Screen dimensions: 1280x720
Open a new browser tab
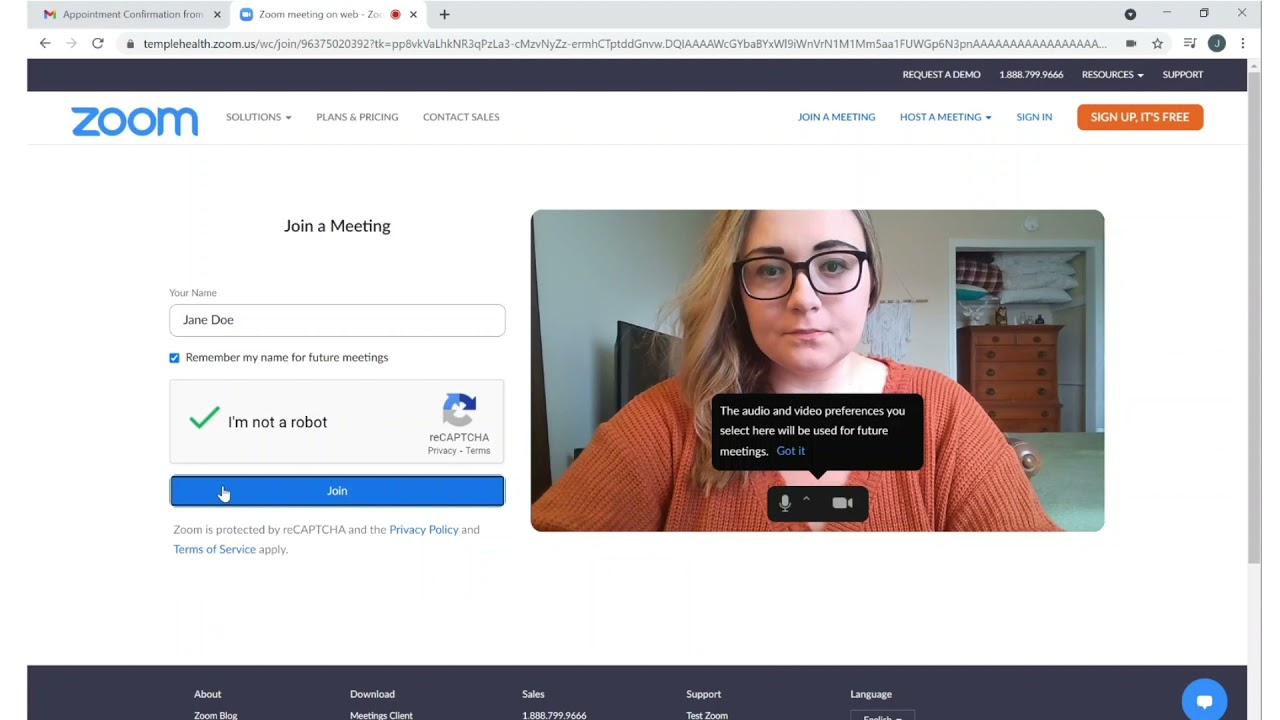tap(444, 14)
